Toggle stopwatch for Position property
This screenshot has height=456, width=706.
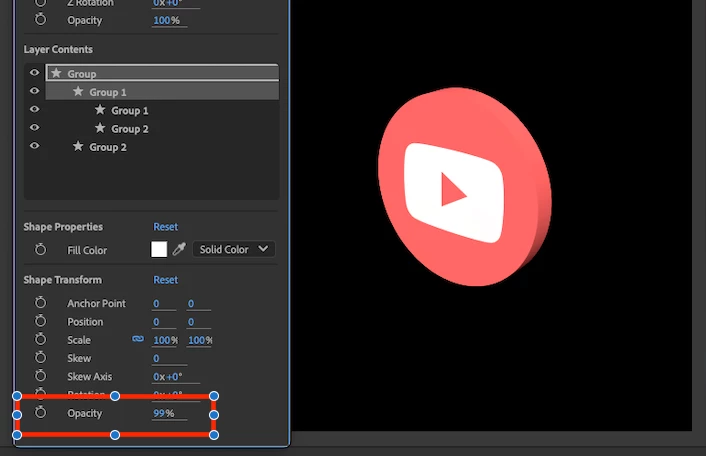pos(41,321)
